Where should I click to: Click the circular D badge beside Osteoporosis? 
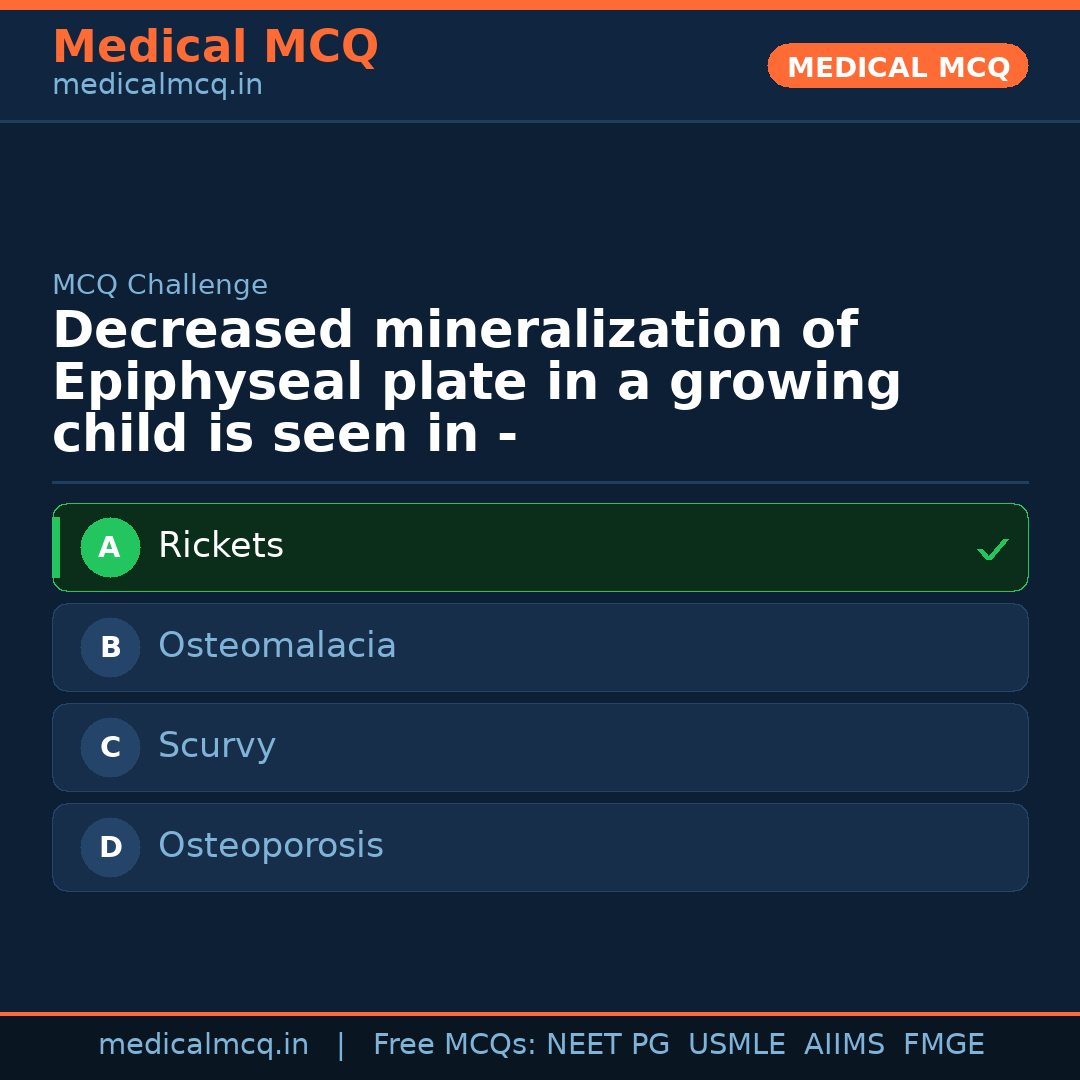pos(110,847)
